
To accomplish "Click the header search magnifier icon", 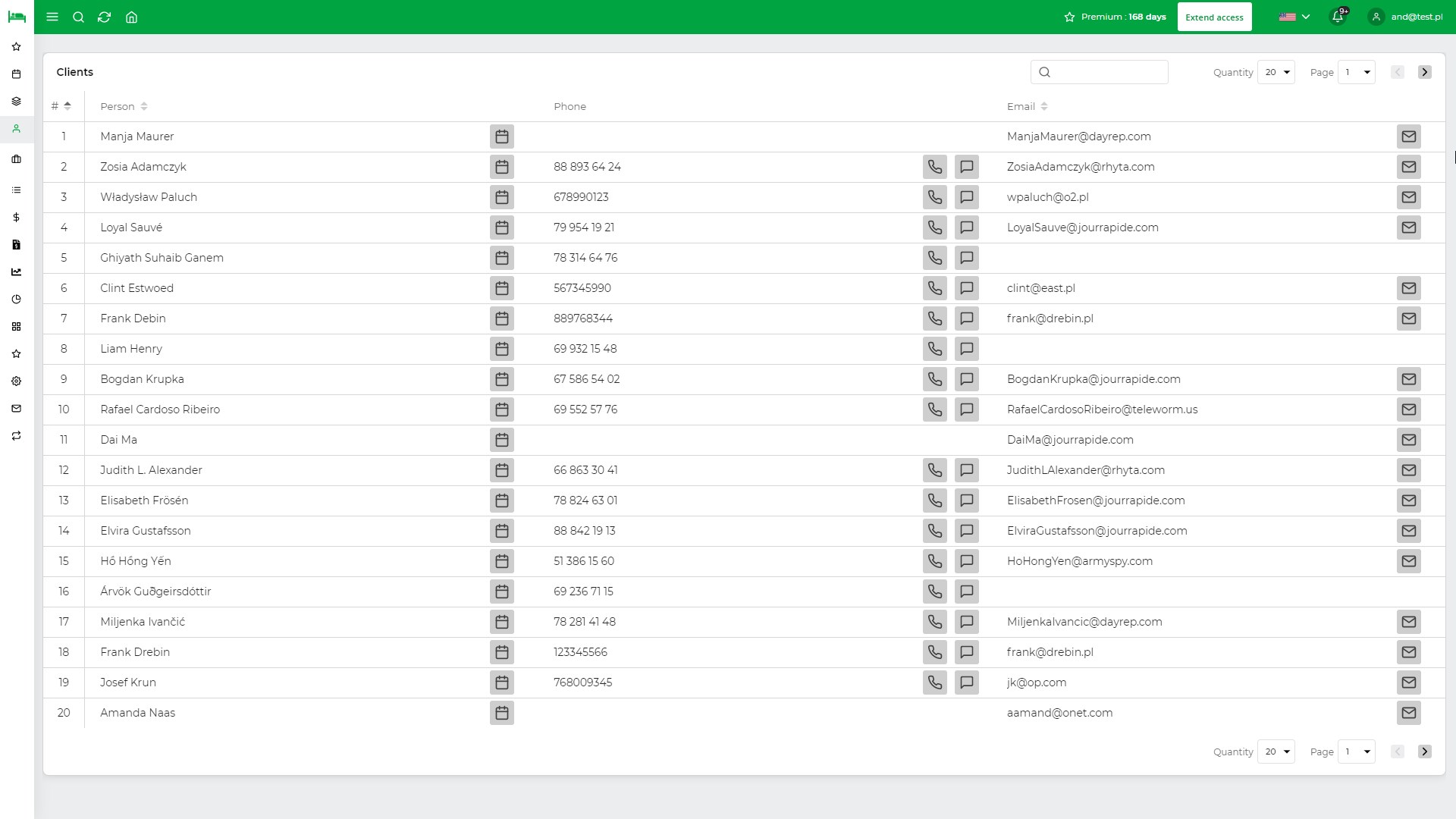I will 78,17.
